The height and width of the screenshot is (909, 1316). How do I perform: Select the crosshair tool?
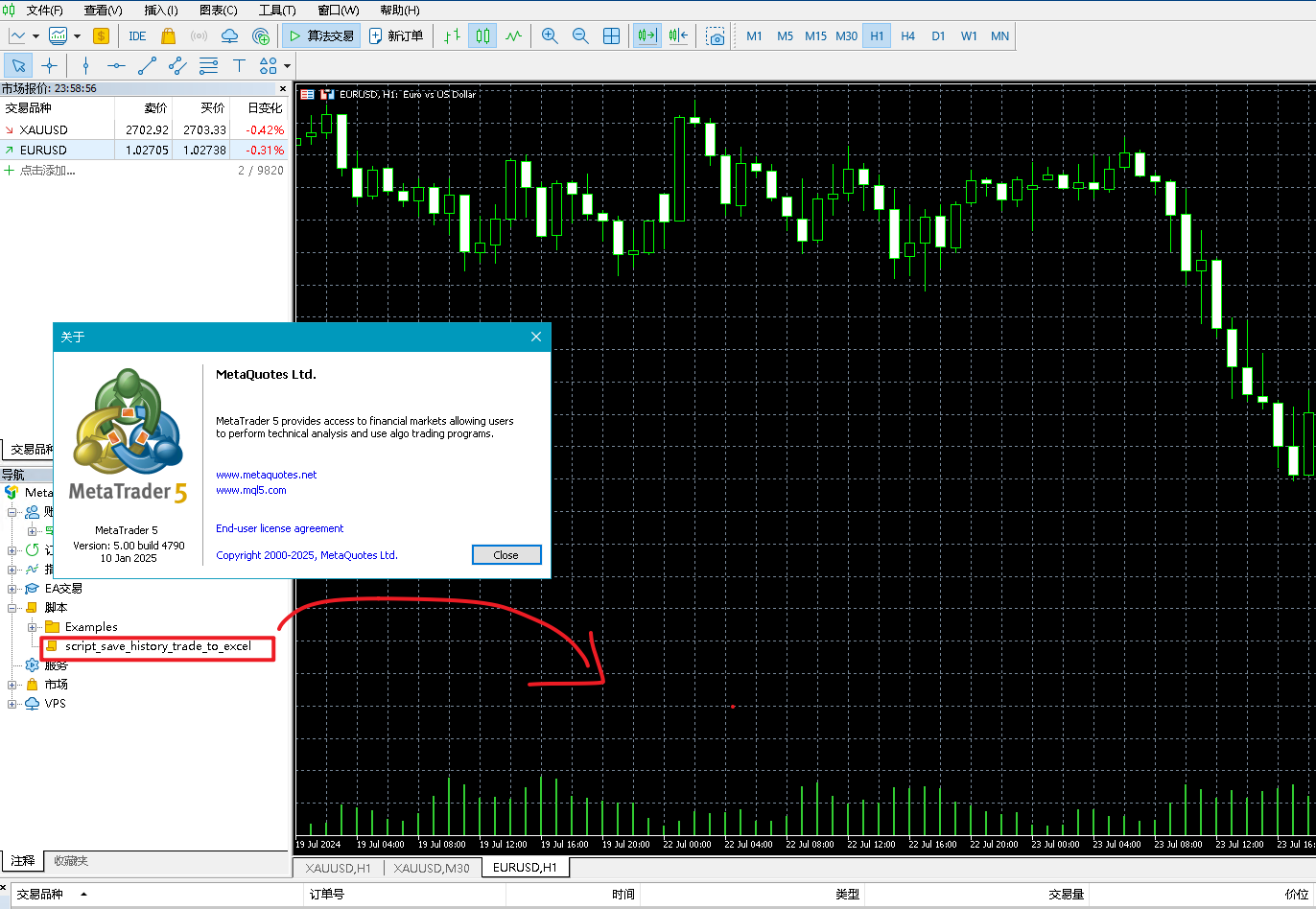tap(49, 65)
